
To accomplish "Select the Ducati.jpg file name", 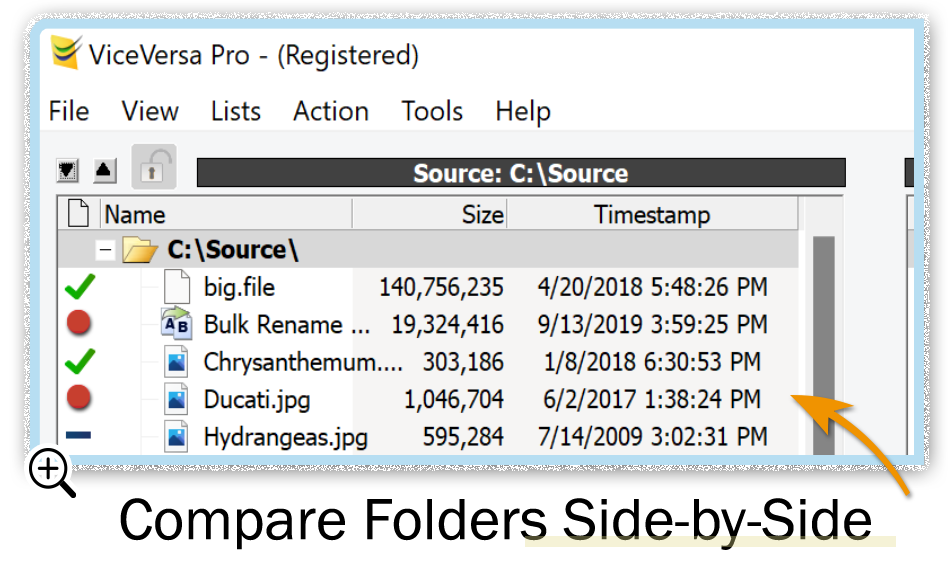I will pyautogui.click(x=257, y=400).
